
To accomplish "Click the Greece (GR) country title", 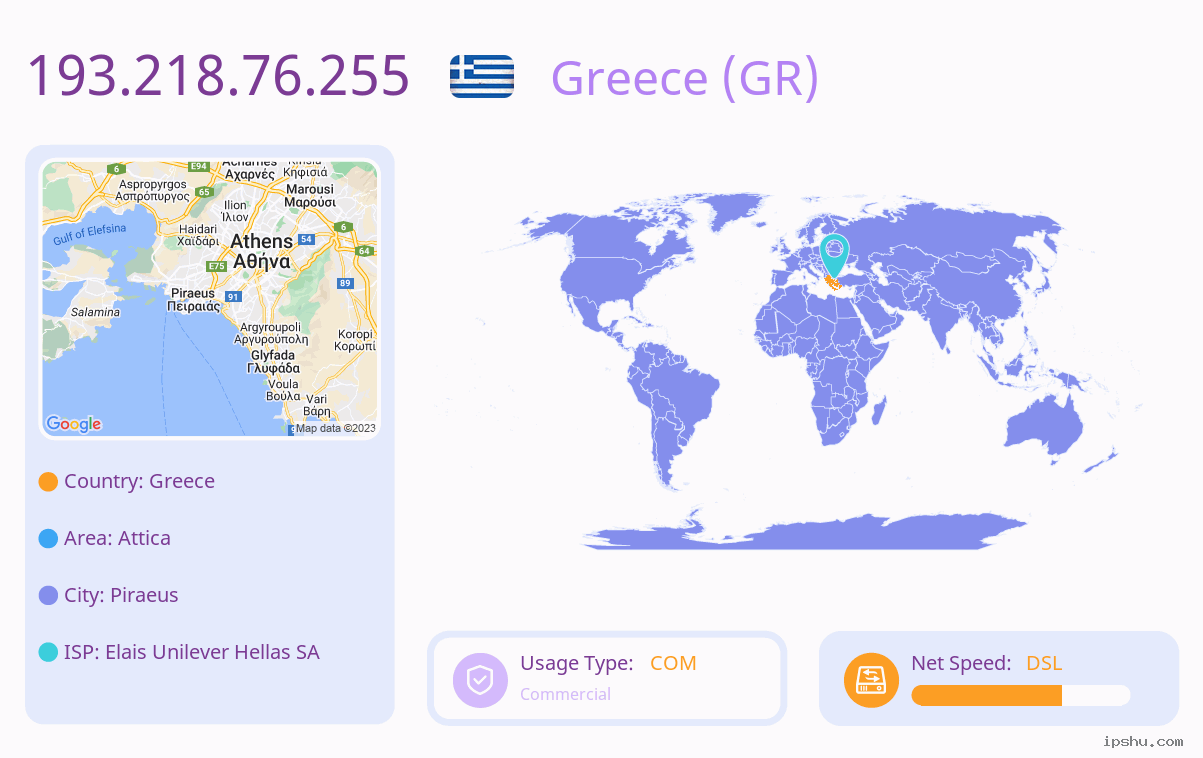I will click(x=685, y=78).
